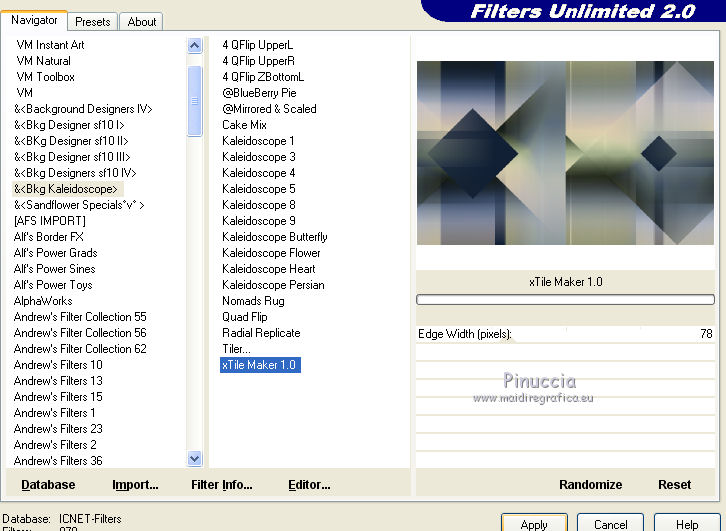Select Alf's Border FX
This screenshot has width=726, height=531.
pos(49,237)
